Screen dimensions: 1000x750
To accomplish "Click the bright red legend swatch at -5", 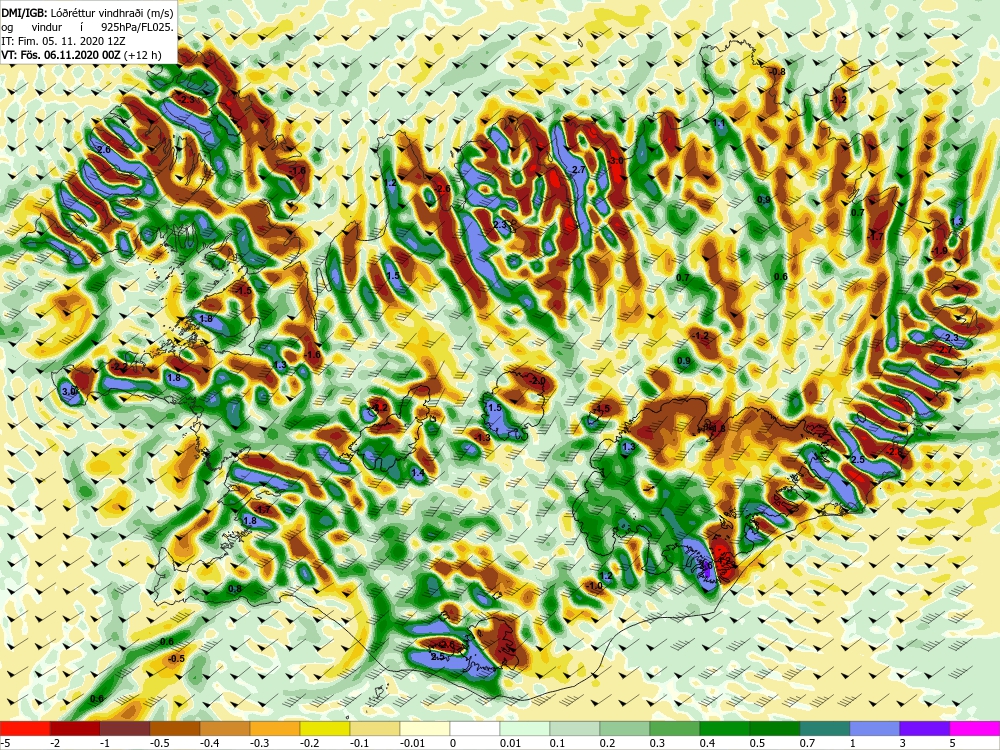I will [25, 728].
